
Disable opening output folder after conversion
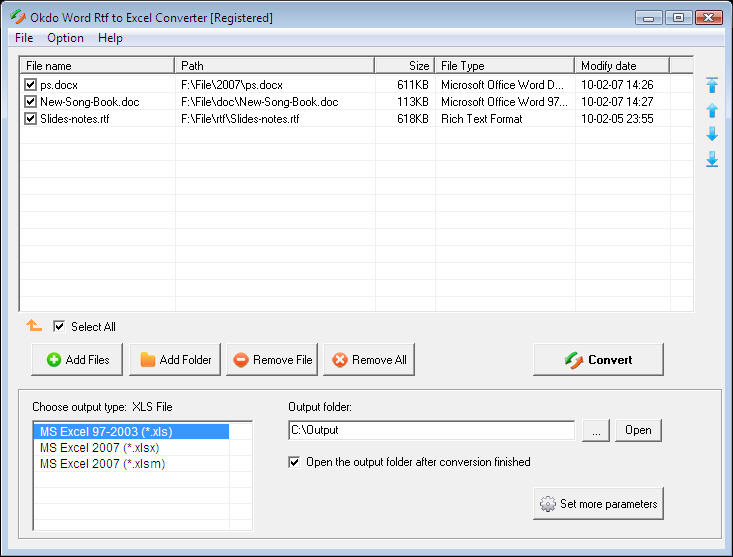[x=294, y=462]
